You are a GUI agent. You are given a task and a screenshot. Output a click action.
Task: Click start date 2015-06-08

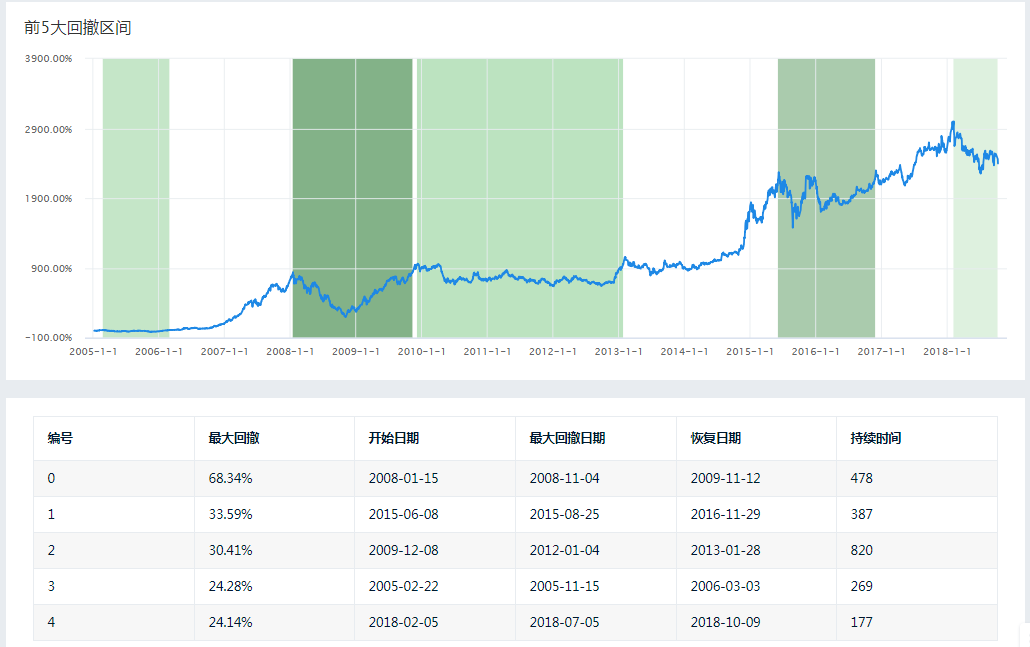pos(403,514)
